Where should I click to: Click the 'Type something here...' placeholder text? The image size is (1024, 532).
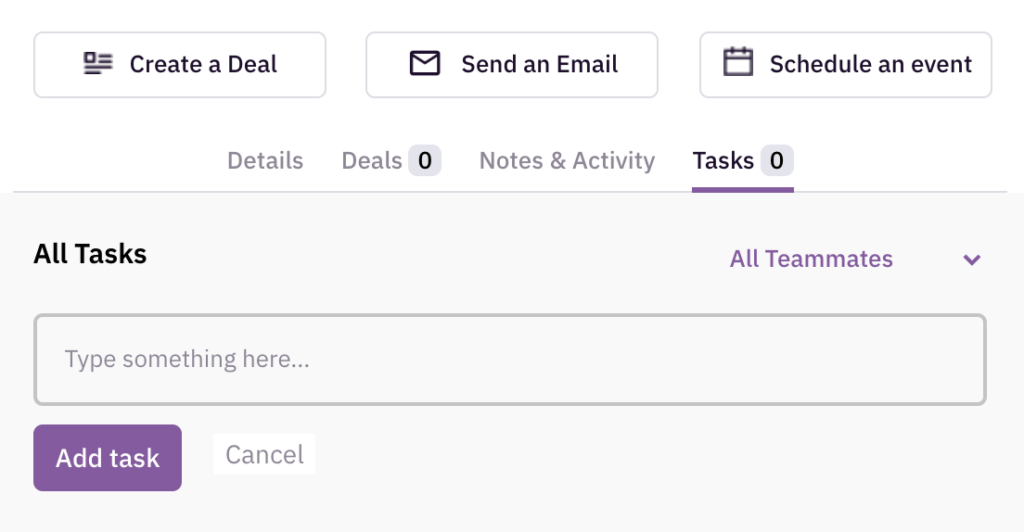pyautogui.click(x=187, y=360)
